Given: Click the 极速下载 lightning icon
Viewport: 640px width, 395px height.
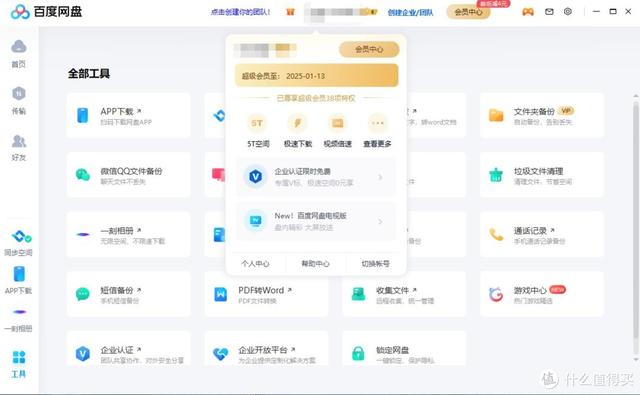Looking at the screenshot, I should (x=298, y=123).
